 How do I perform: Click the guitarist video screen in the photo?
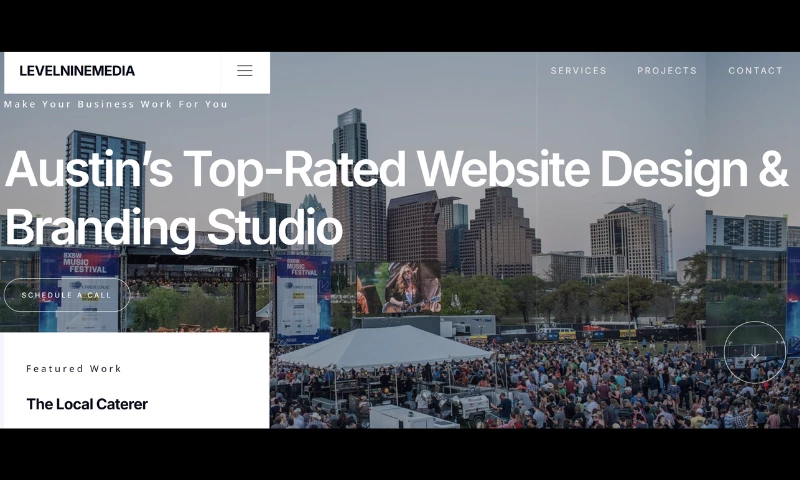(x=398, y=288)
